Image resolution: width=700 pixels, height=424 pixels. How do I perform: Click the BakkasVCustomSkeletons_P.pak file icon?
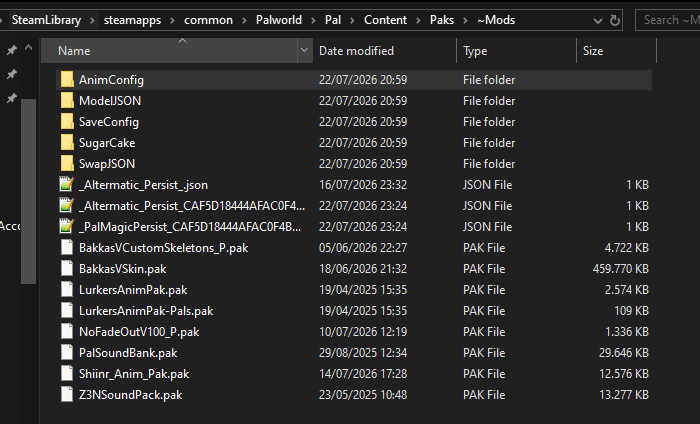pyautogui.click(x=67, y=247)
